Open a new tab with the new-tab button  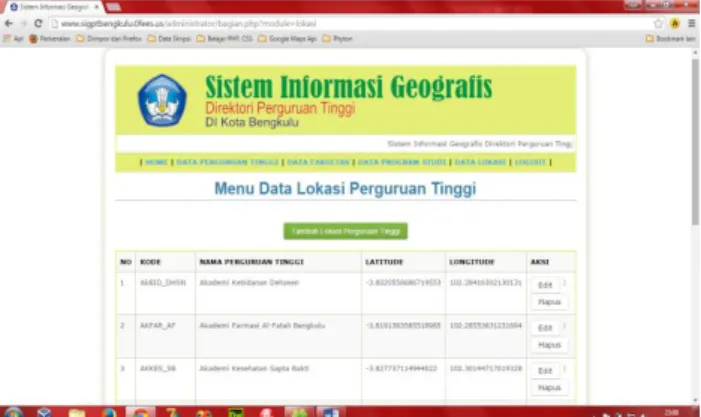click(113, 7)
